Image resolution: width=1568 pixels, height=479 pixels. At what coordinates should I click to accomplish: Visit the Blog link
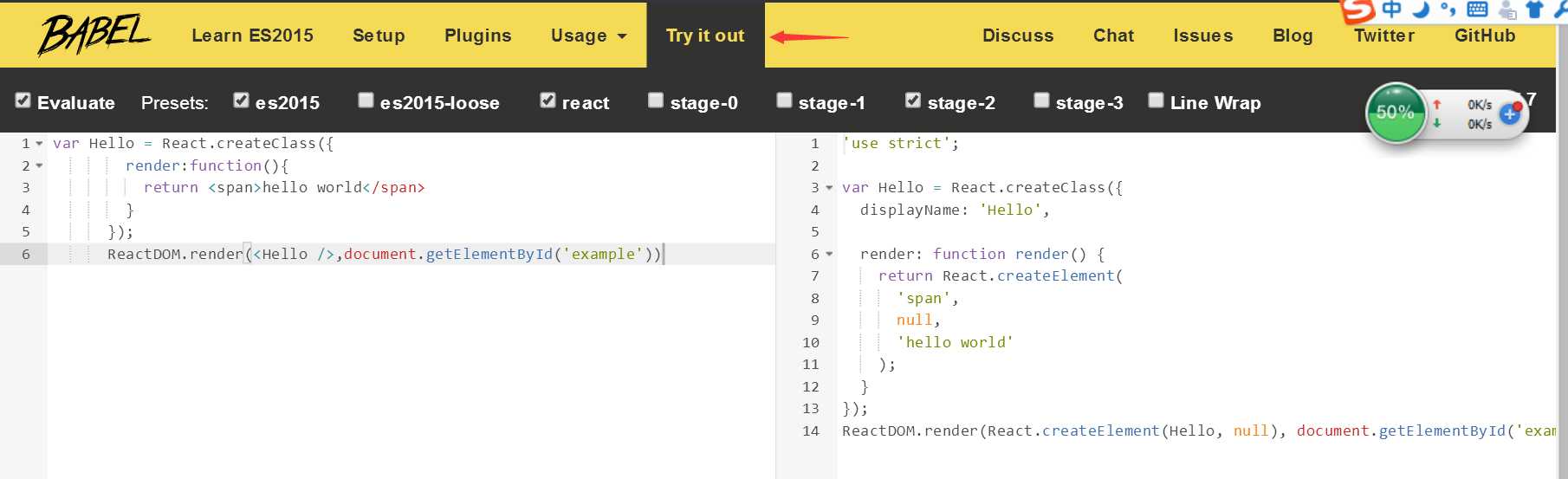click(1293, 36)
